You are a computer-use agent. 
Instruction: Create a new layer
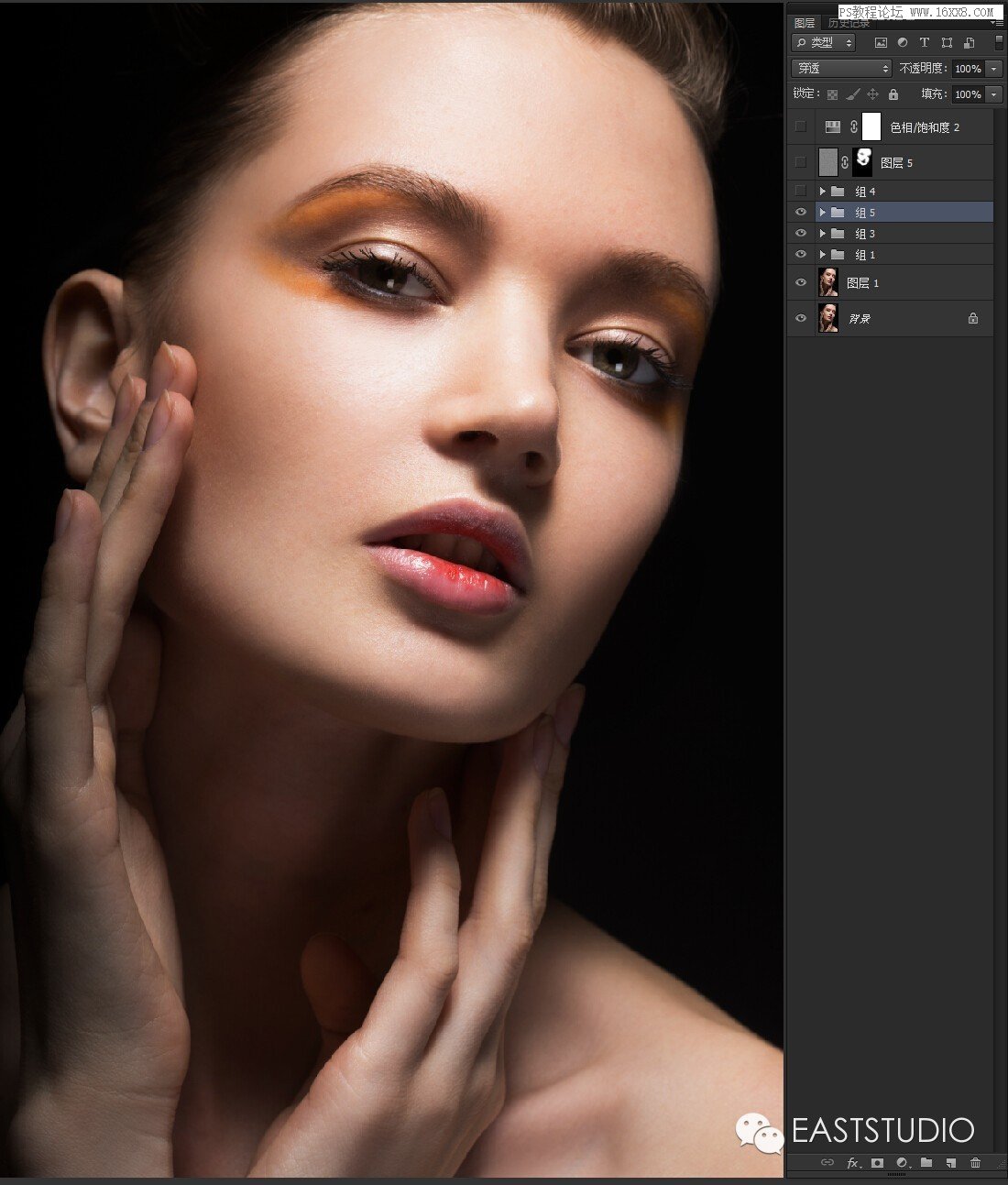(951, 1162)
